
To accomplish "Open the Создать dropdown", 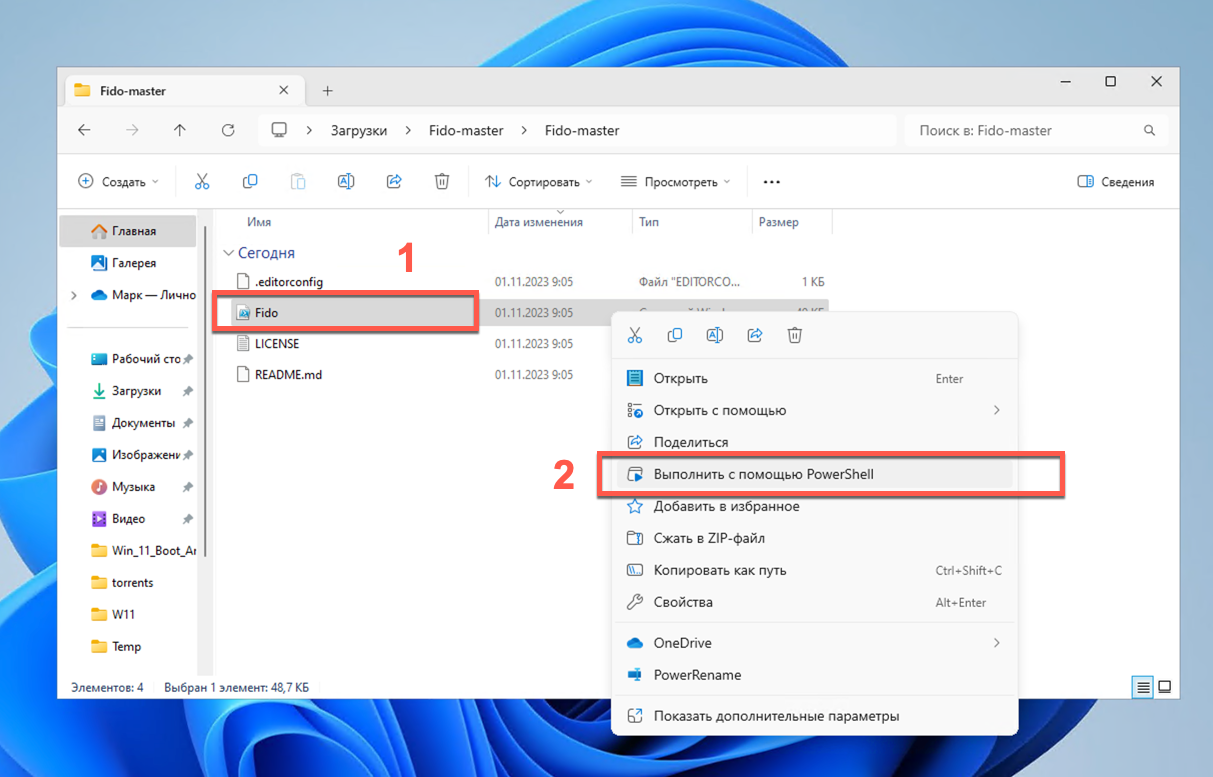I will (118, 182).
